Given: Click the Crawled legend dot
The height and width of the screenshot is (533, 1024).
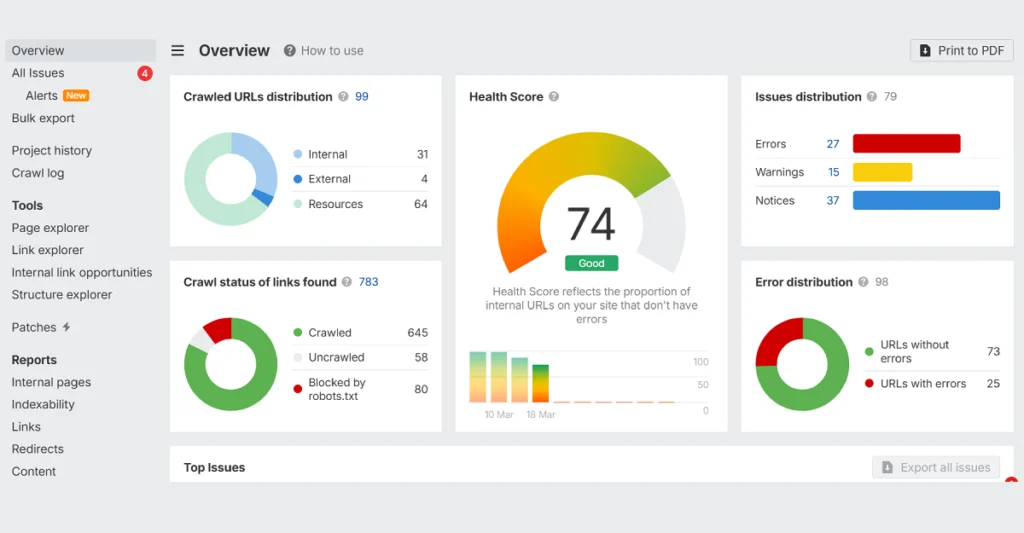Looking at the screenshot, I should click(298, 332).
